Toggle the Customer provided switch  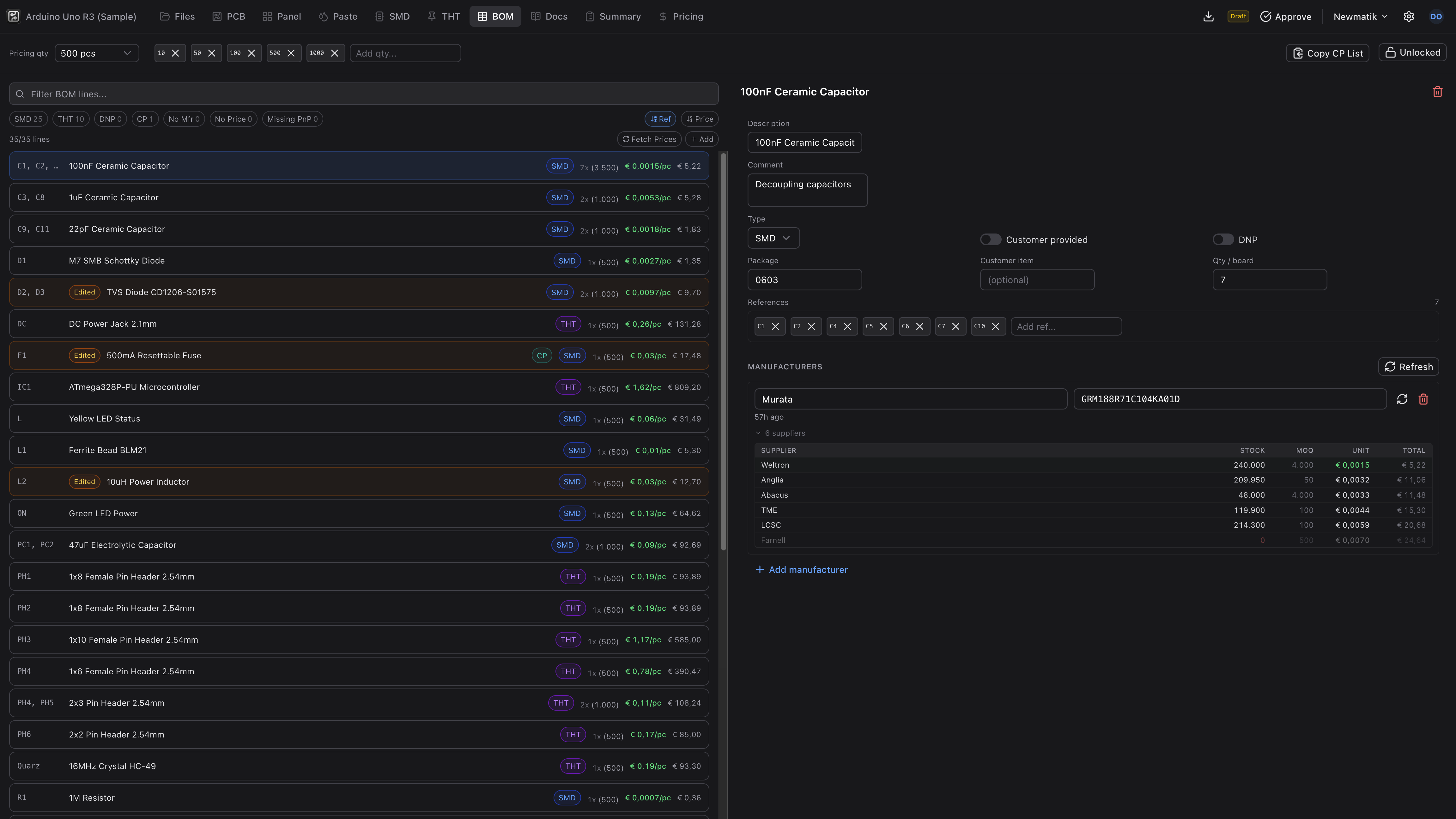click(990, 240)
